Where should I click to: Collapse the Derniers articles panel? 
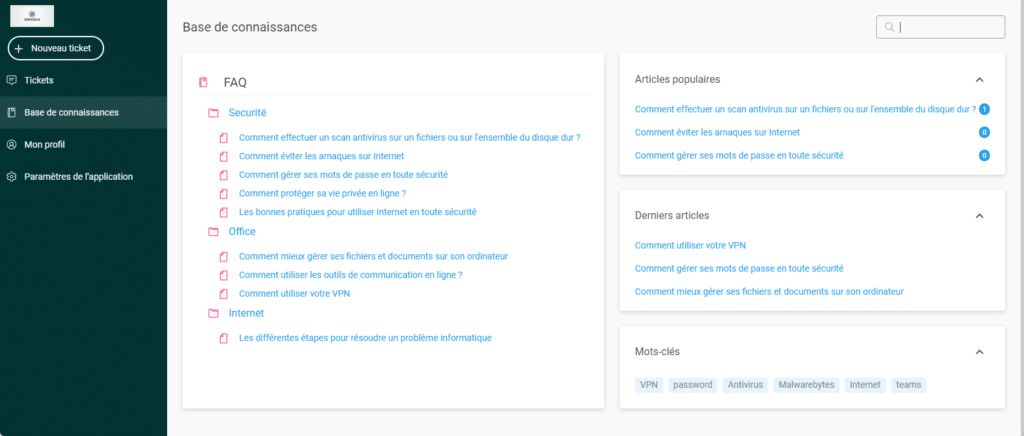979,215
